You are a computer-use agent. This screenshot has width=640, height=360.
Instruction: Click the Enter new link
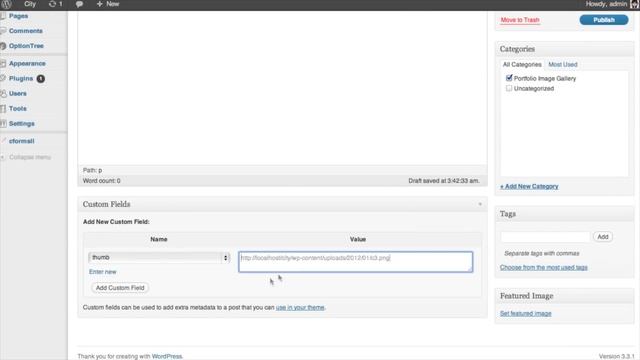(x=102, y=272)
